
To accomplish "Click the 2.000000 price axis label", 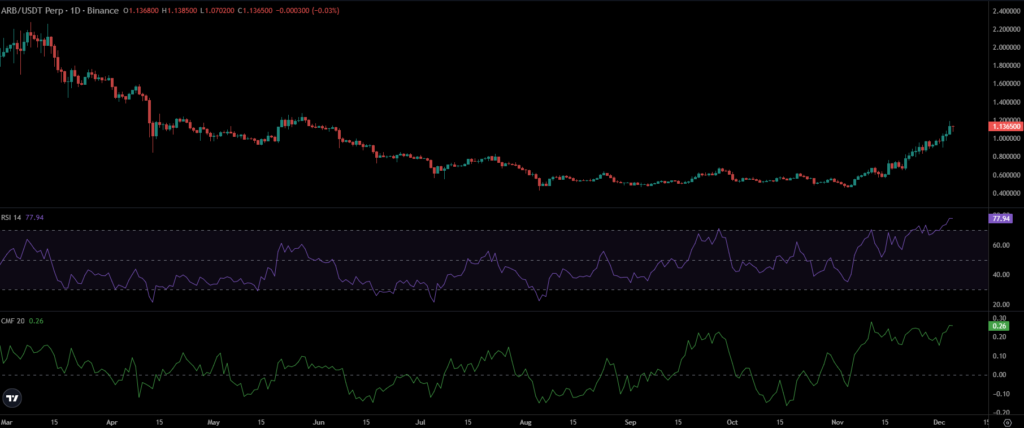I will click(1007, 48).
